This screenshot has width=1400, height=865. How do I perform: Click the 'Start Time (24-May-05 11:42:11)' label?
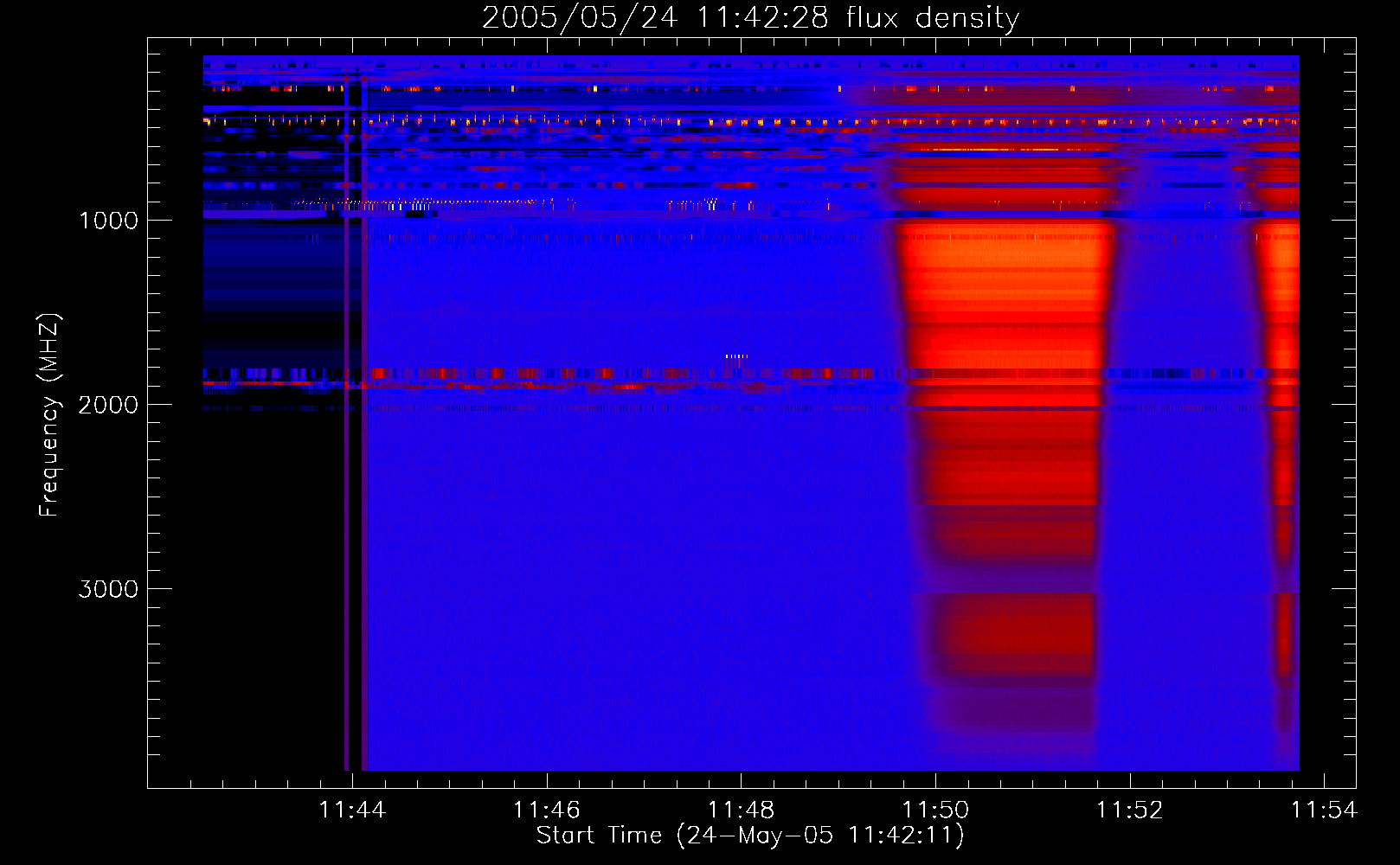[750, 836]
